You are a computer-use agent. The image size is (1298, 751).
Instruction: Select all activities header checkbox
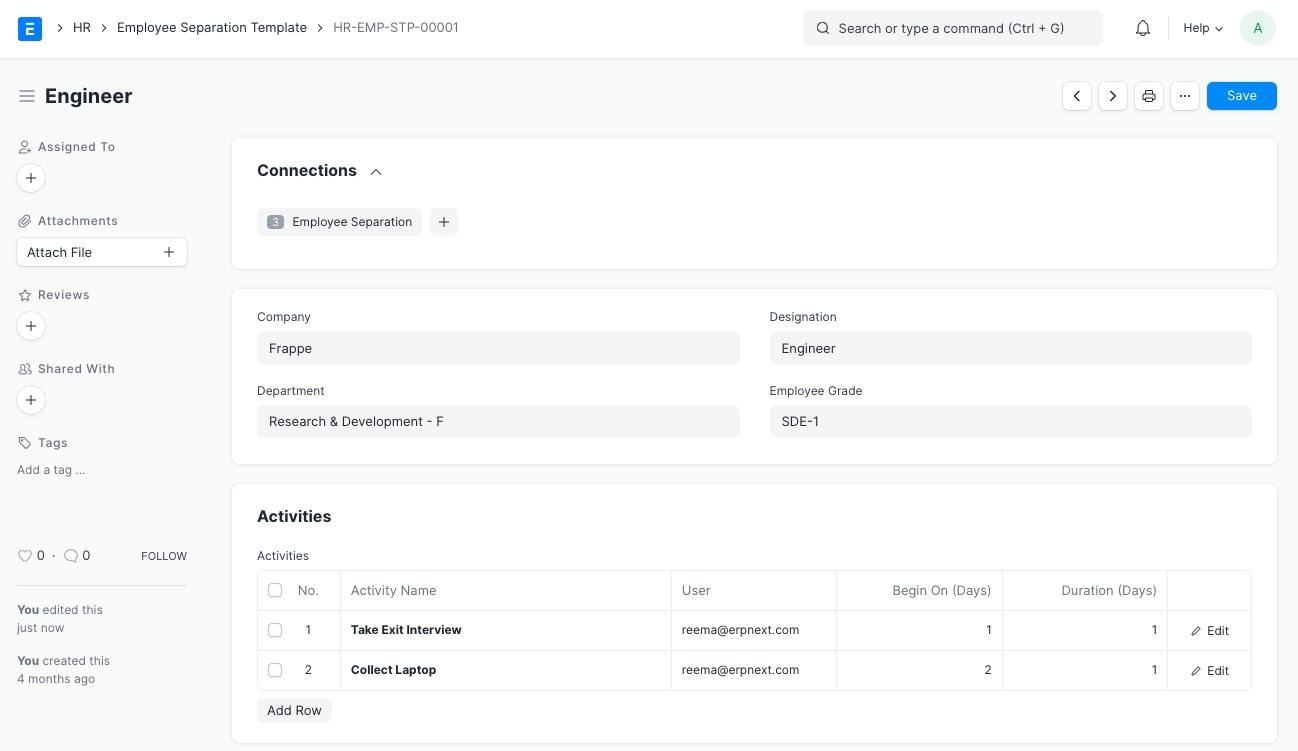coord(275,591)
